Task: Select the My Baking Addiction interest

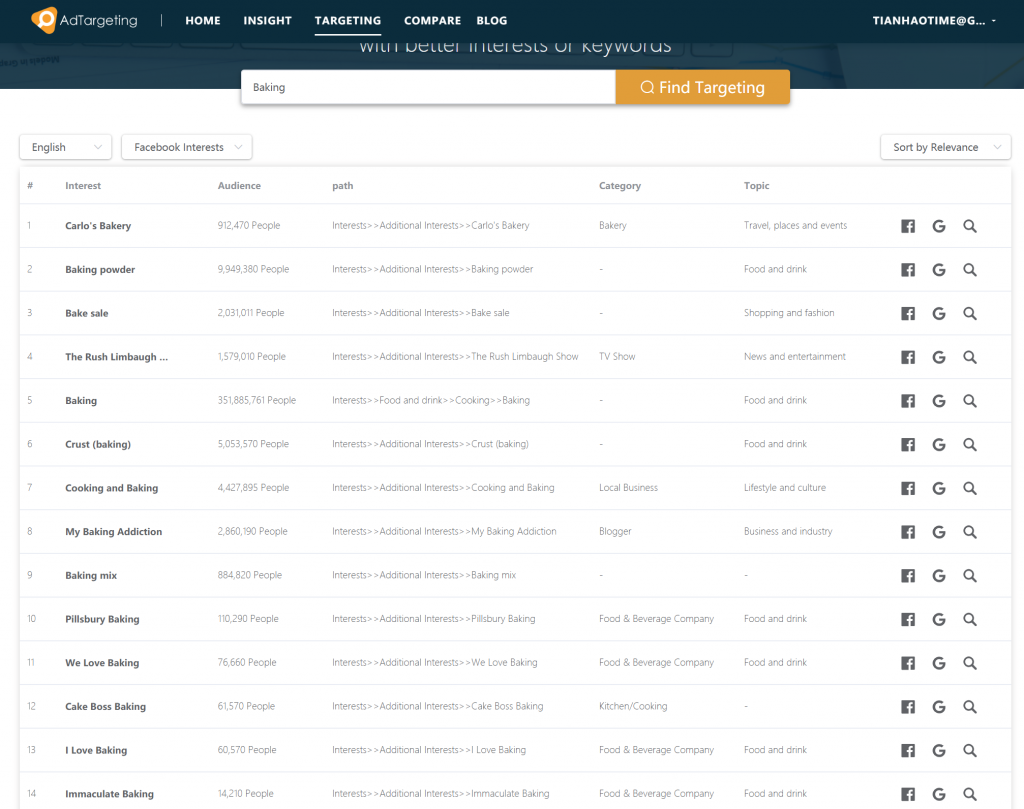Action: 114,532
